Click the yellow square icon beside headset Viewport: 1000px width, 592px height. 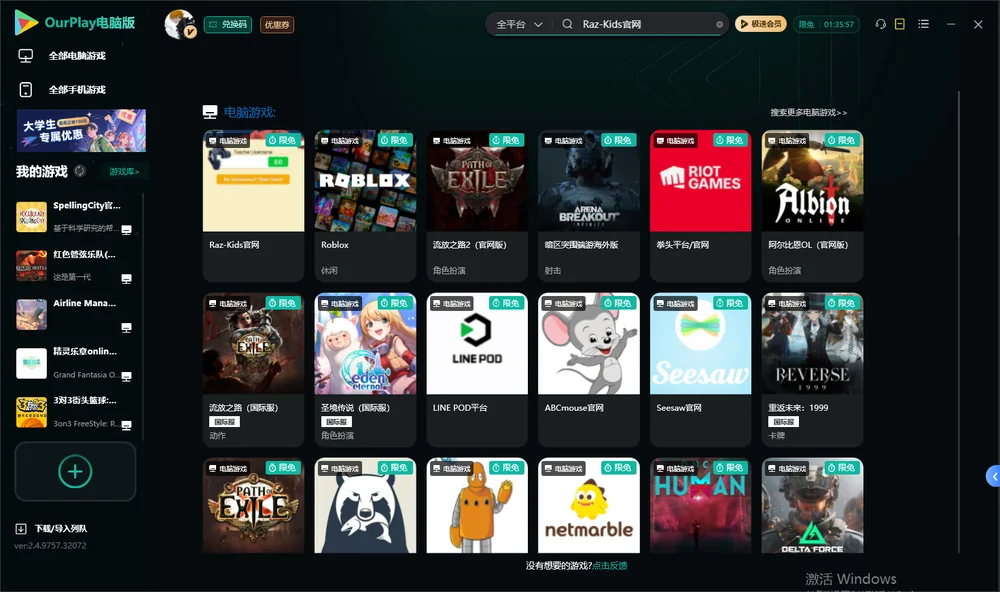pos(900,24)
